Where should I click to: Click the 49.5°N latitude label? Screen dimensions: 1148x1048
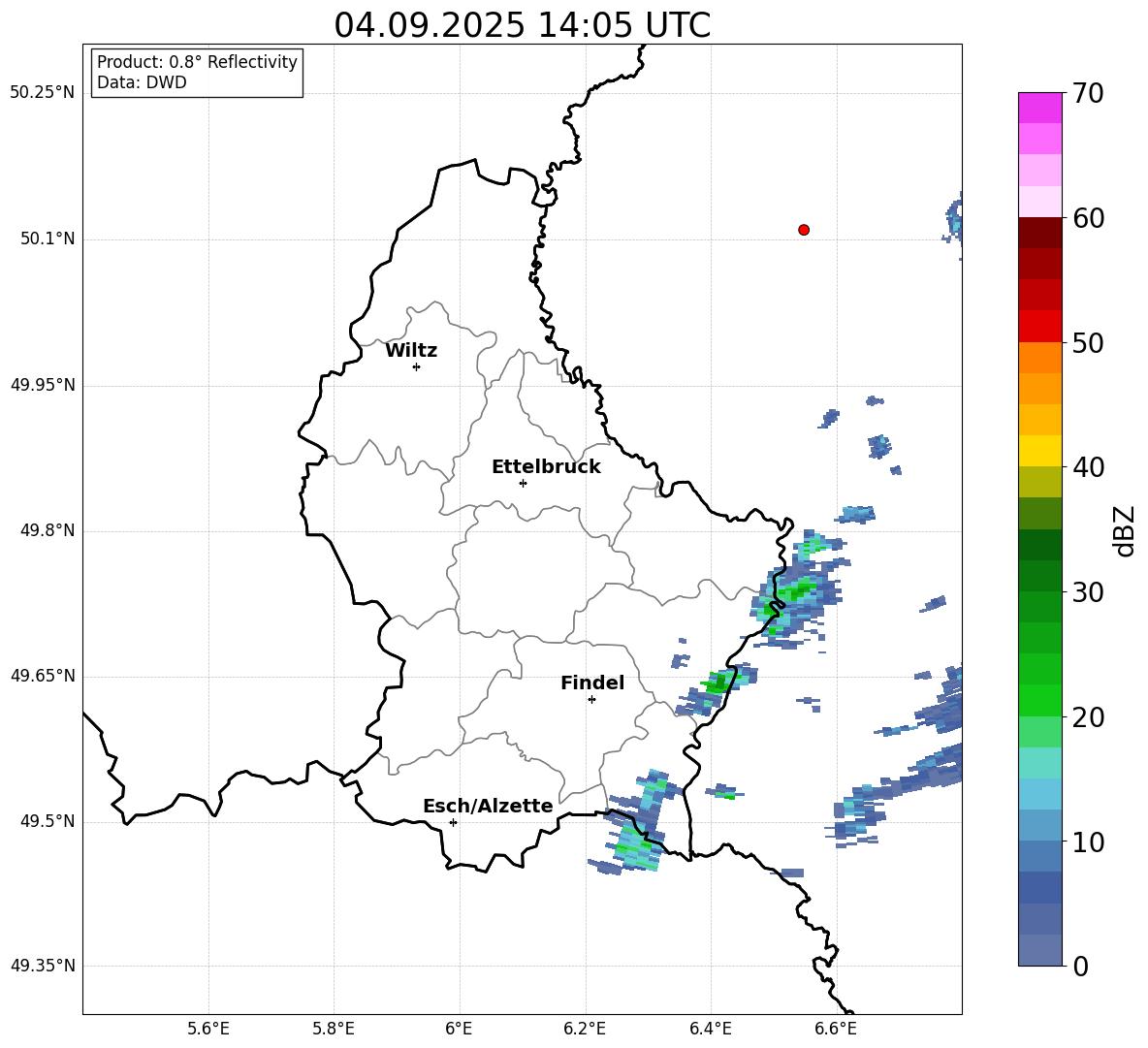point(48,821)
